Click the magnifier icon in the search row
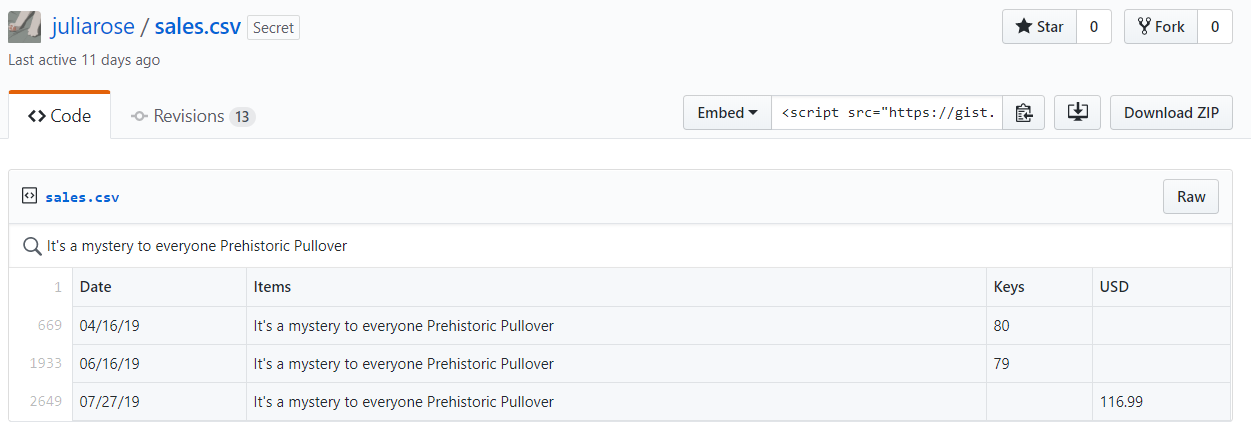The image size is (1251, 440). click(x=32, y=245)
